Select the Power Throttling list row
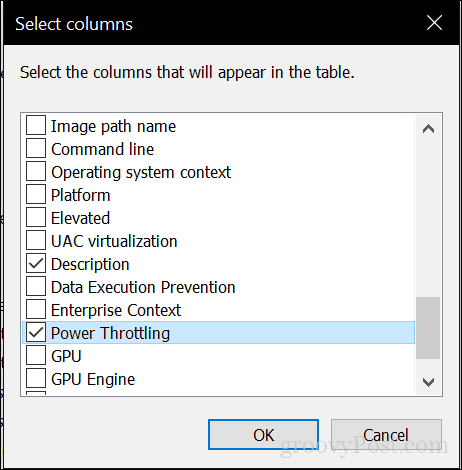Screen dimensions: 462x470 click(x=219, y=332)
